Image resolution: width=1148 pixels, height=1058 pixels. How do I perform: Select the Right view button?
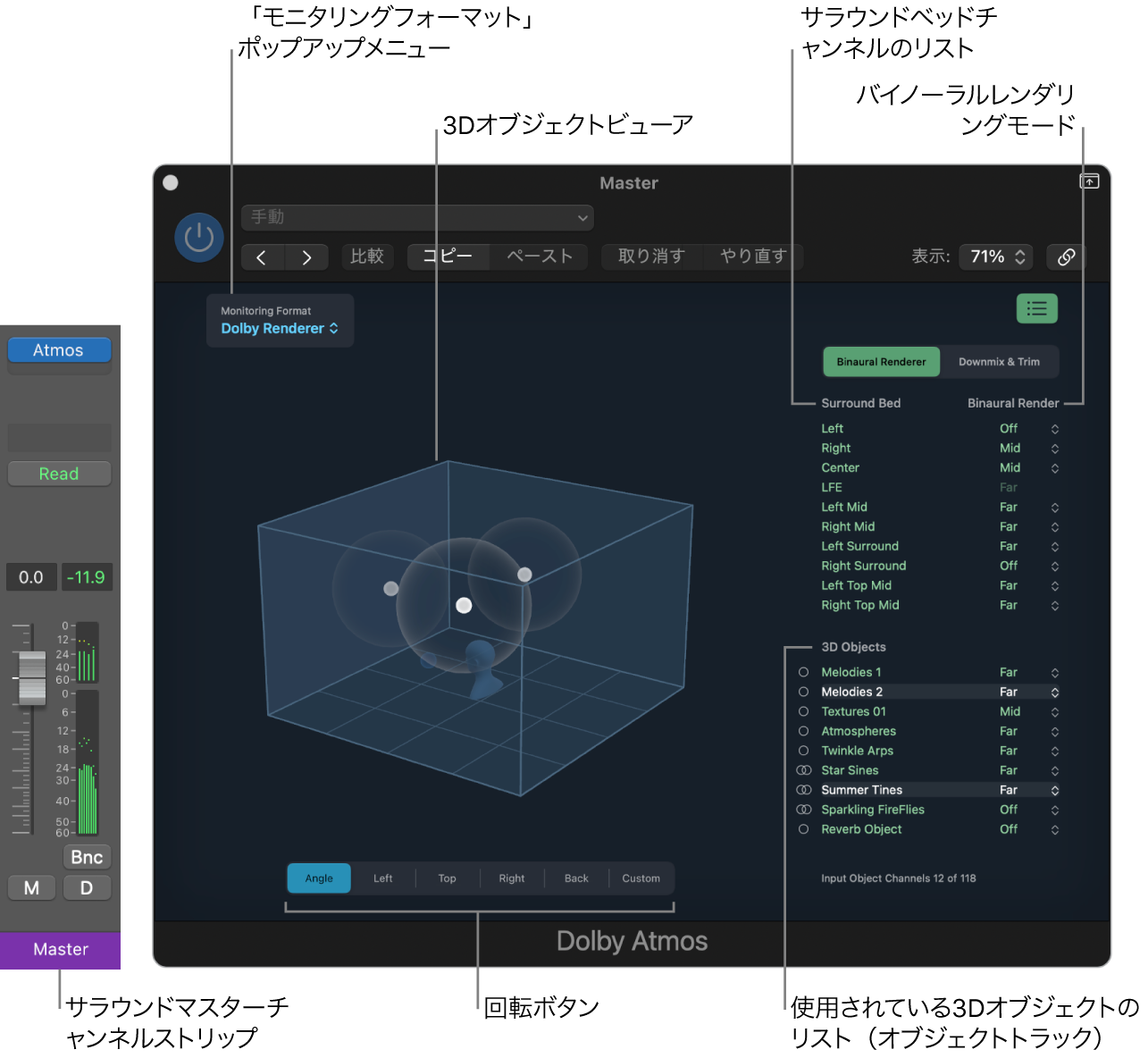(512, 878)
